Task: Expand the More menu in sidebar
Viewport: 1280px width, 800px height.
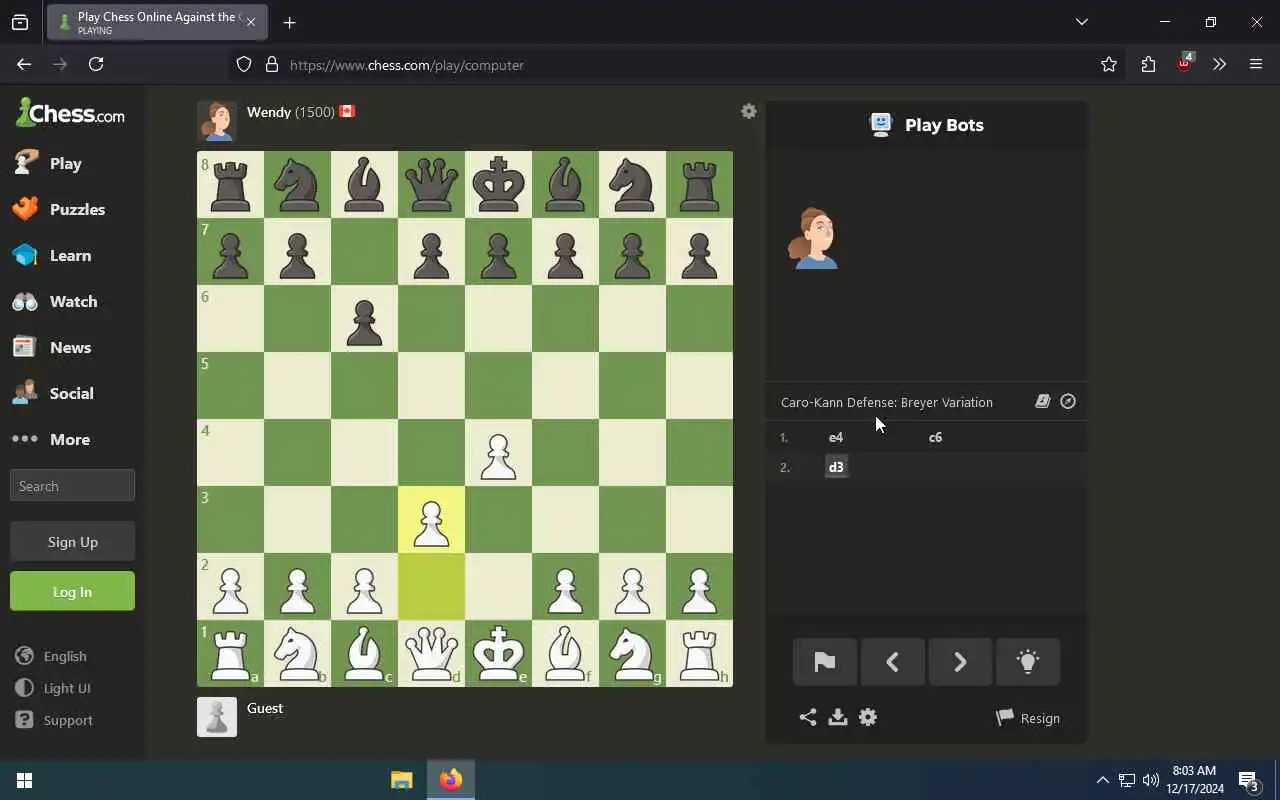Action: (51, 439)
